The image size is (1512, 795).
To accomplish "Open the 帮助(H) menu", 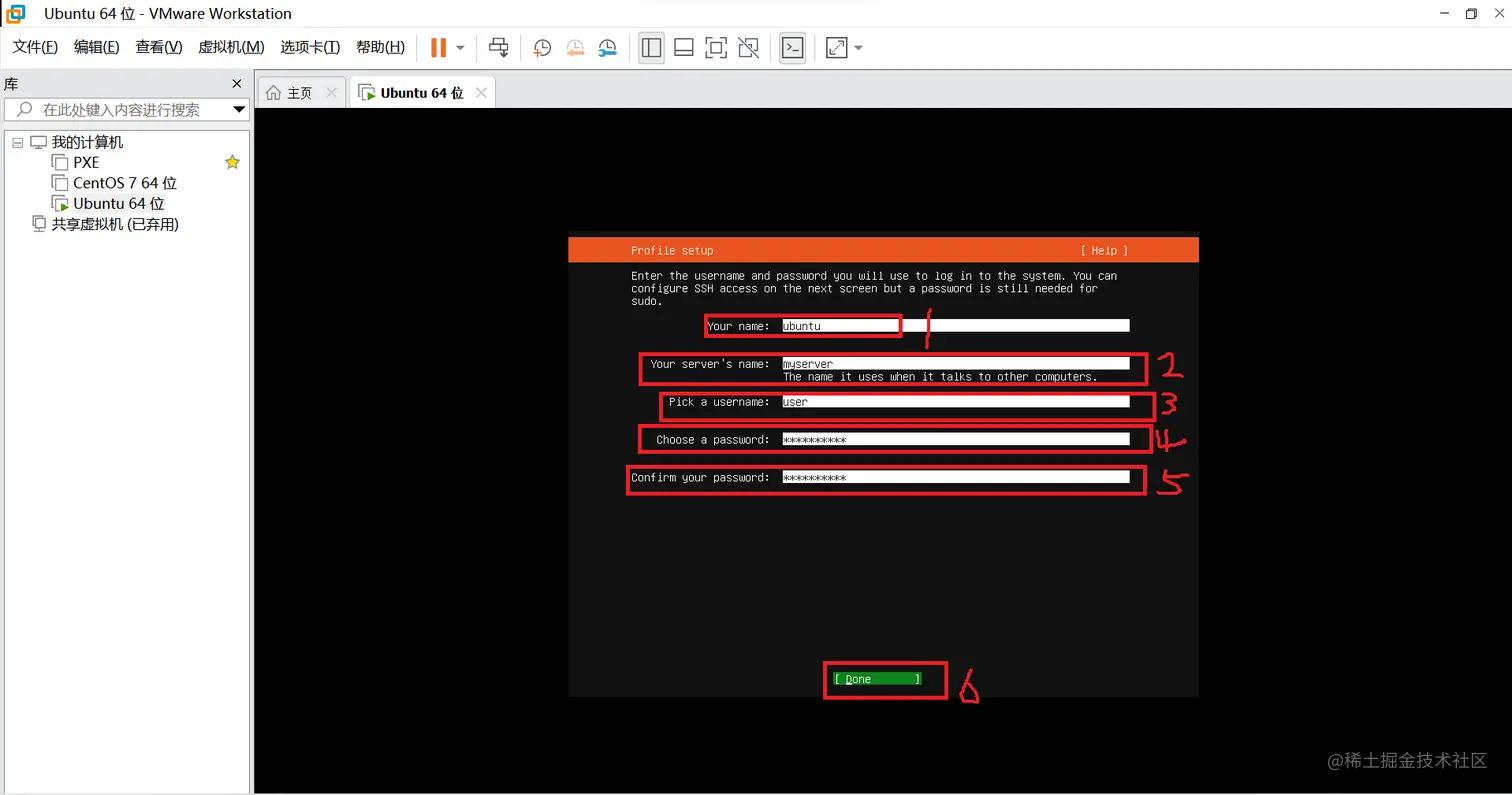I will coord(380,47).
